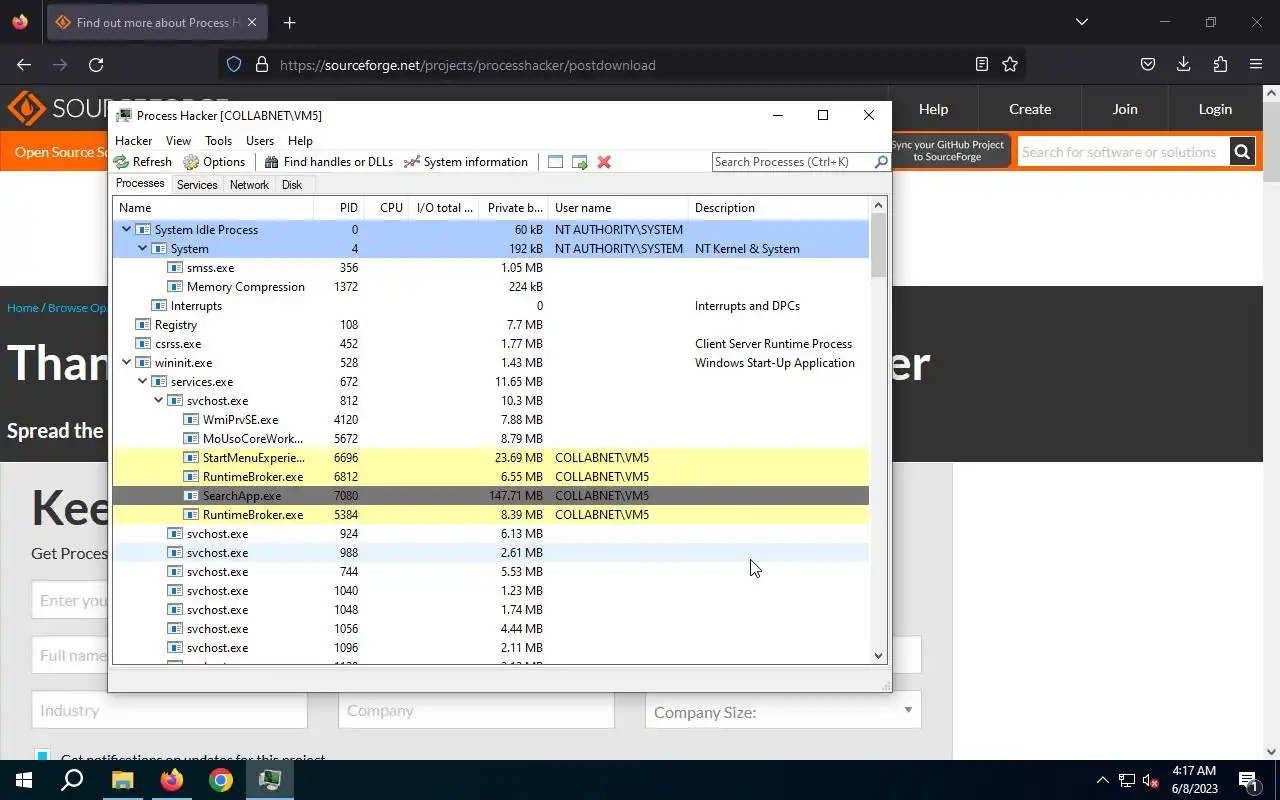Viewport: 1280px width, 800px height.
Task: Click the SourceForge search button
Action: tap(1242, 152)
